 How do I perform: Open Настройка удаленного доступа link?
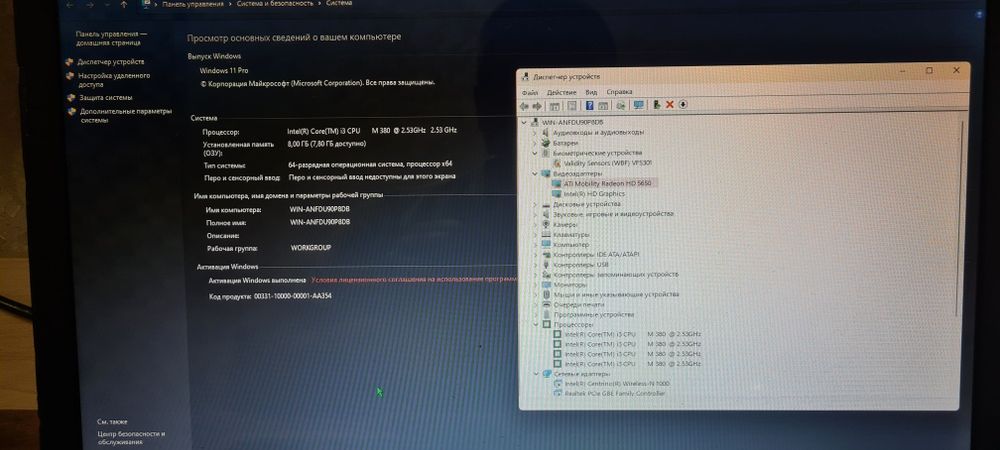(x=115, y=80)
